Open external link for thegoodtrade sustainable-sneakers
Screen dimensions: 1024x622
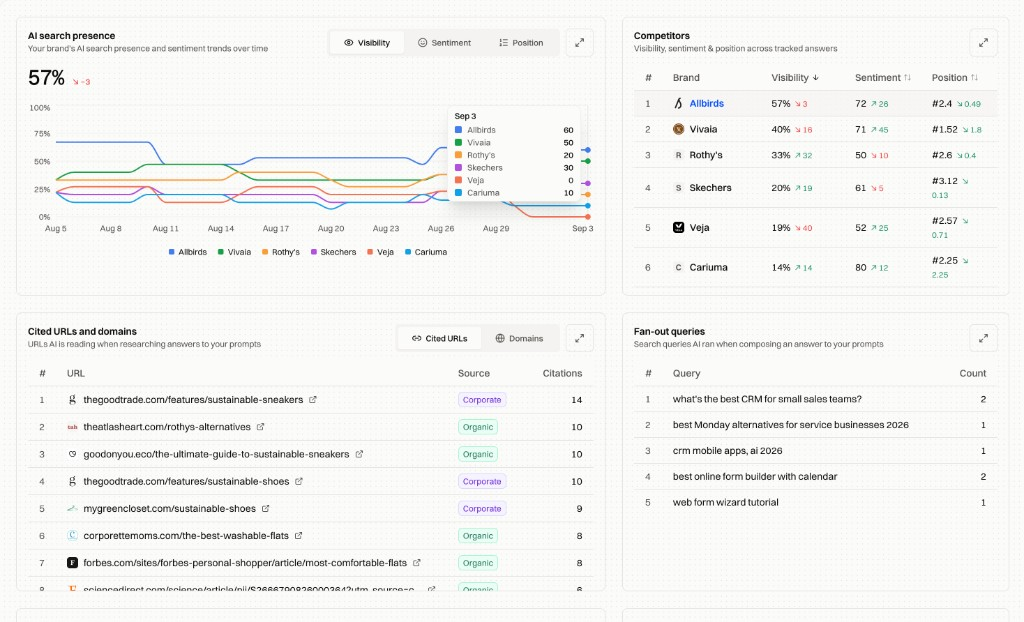313,400
